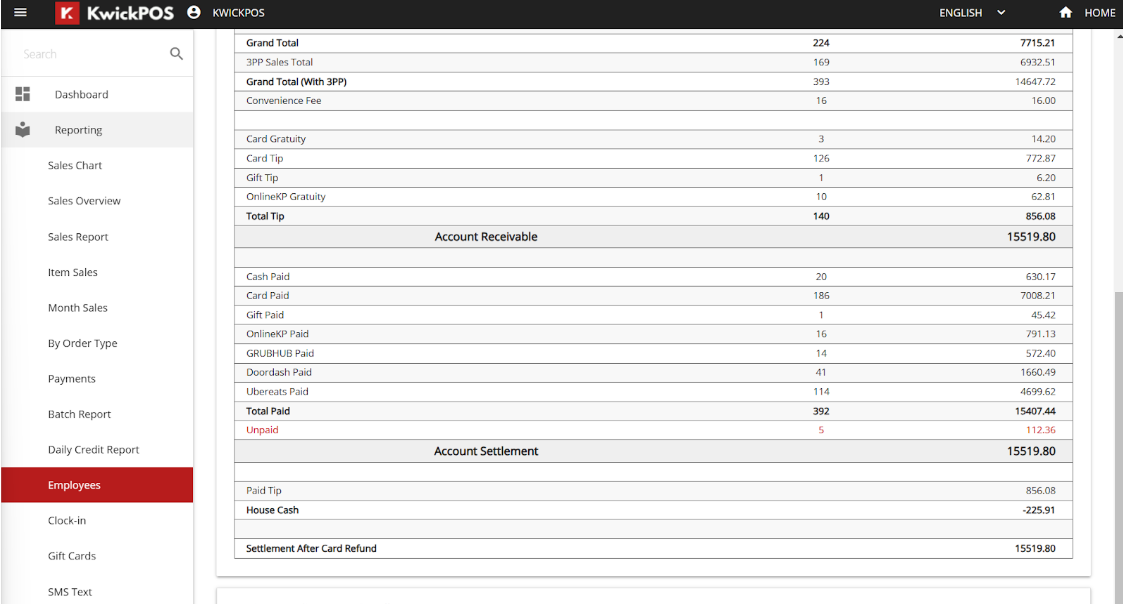Open the Sales Chart report
The image size is (1123, 604).
[x=74, y=166]
